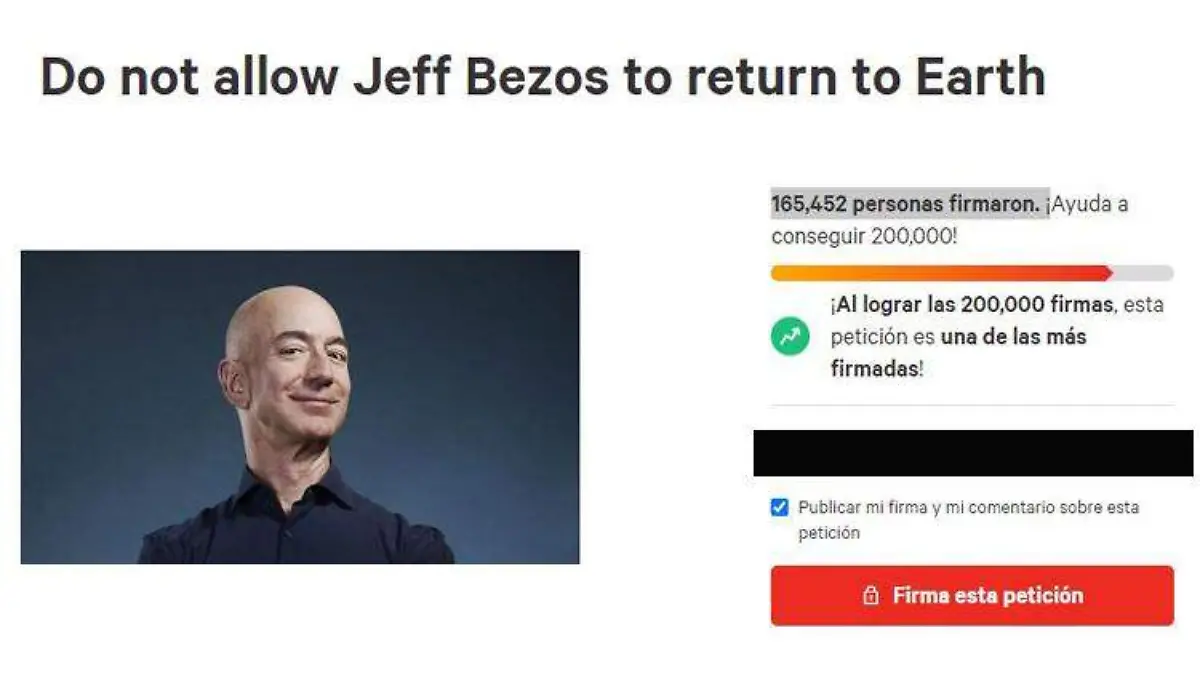Click the 'Publicar mi firma y mi comentario' label
The width and height of the screenshot is (1200, 673).
tap(968, 520)
